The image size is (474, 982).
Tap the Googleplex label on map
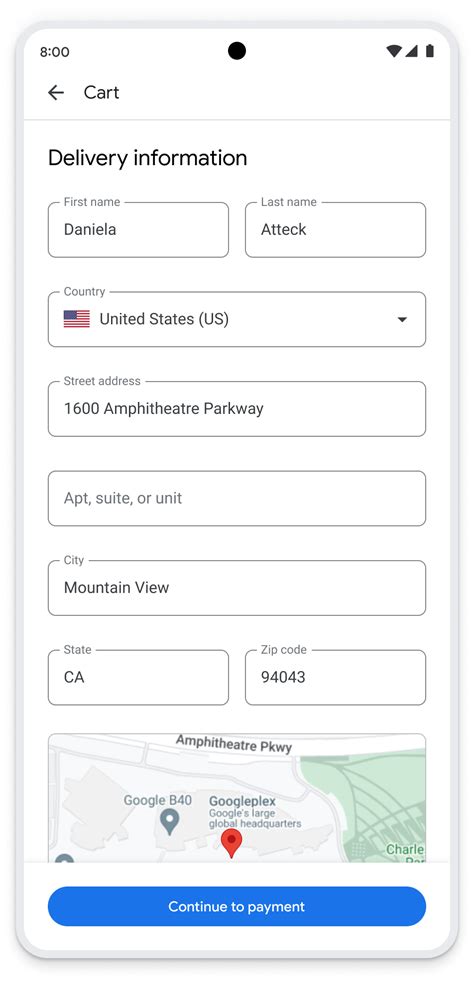coord(242,801)
